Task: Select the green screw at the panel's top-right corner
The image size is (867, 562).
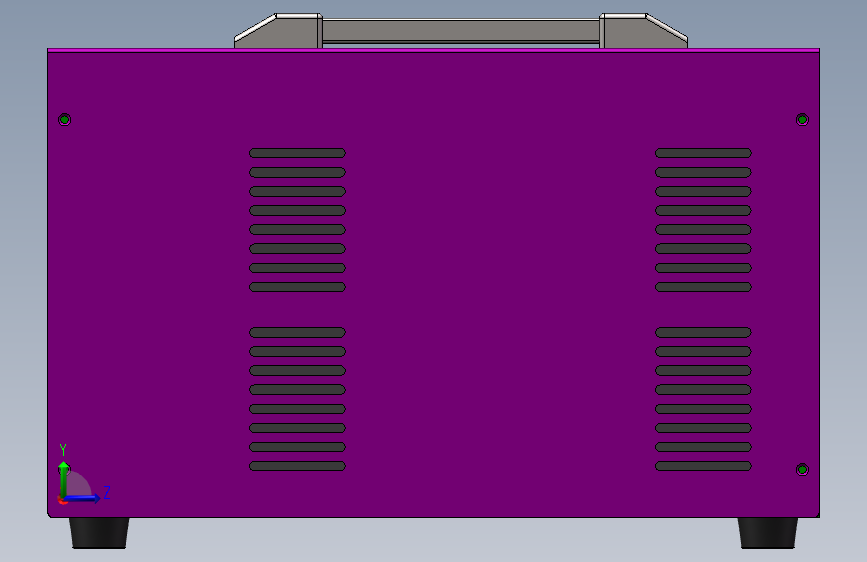Action: point(802,119)
